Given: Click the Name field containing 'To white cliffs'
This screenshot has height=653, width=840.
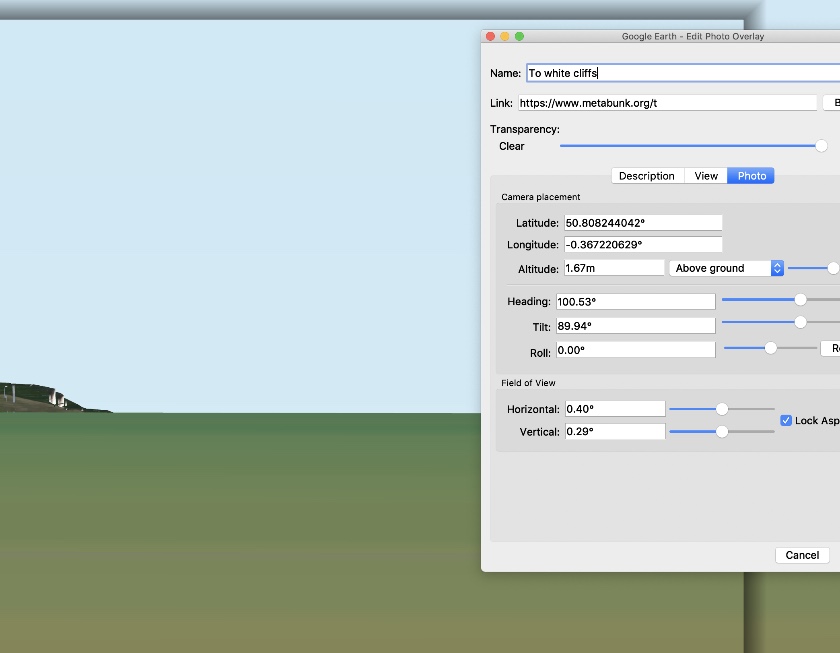Looking at the screenshot, I should pyautogui.click(x=680, y=73).
